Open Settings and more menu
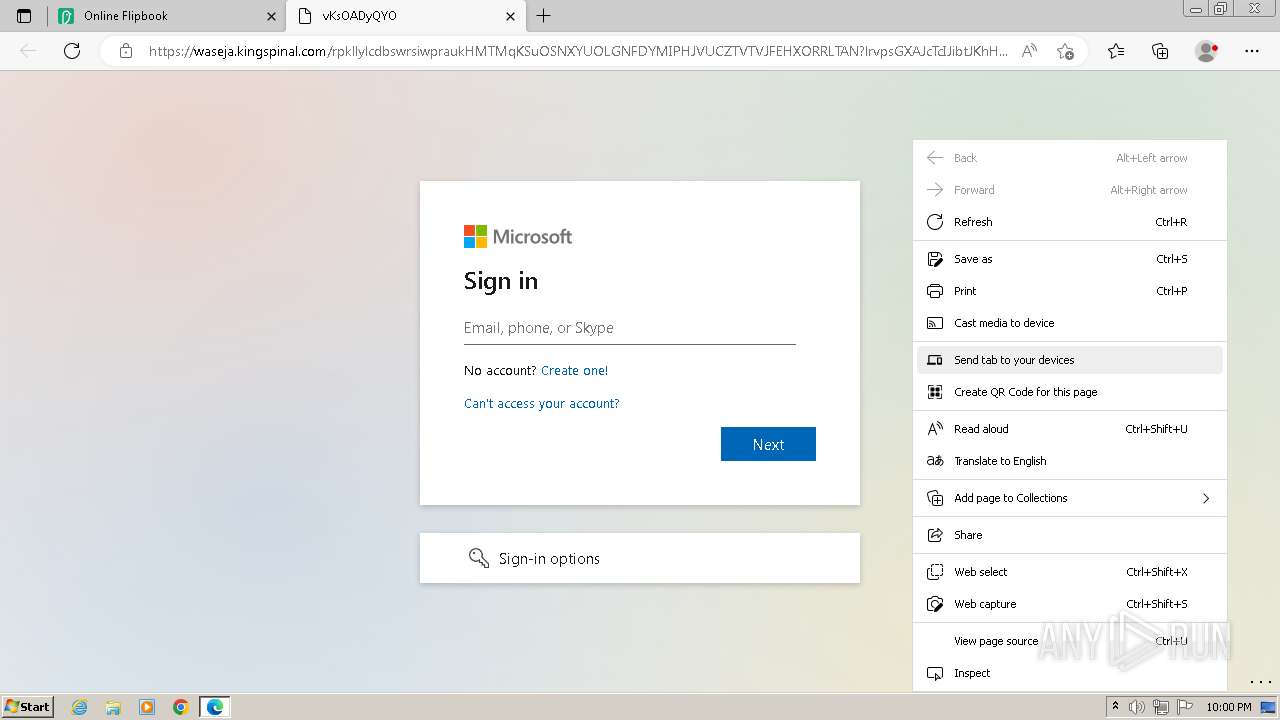 tap(1252, 51)
